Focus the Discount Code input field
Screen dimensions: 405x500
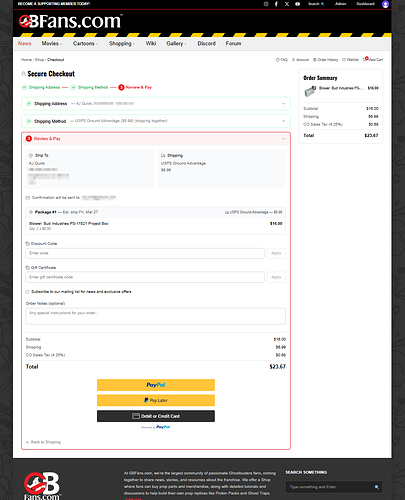(x=145, y=253)
